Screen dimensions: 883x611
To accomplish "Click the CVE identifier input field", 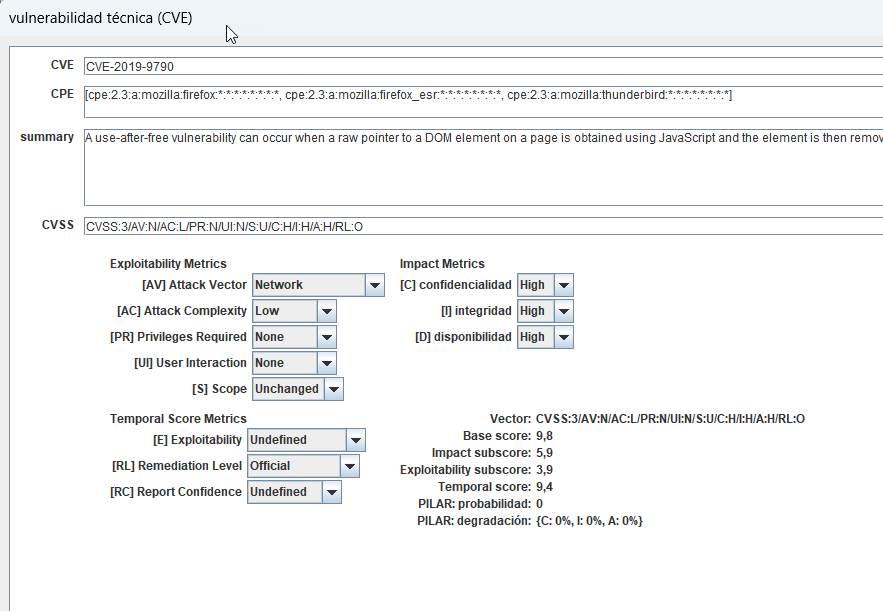I will click(480, 67).
